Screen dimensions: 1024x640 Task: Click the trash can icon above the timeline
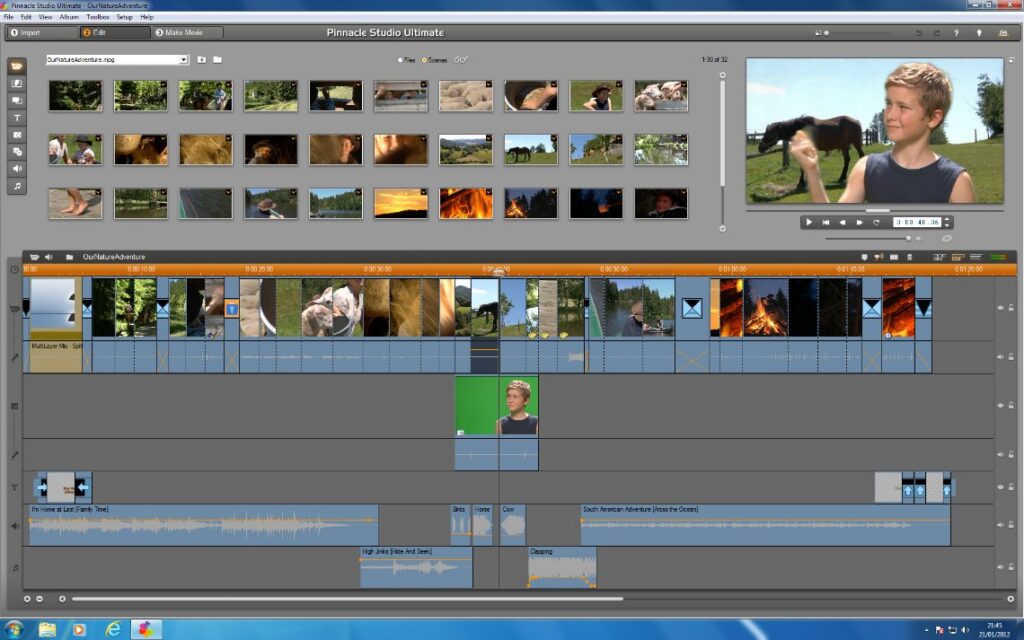pos(909,257)
